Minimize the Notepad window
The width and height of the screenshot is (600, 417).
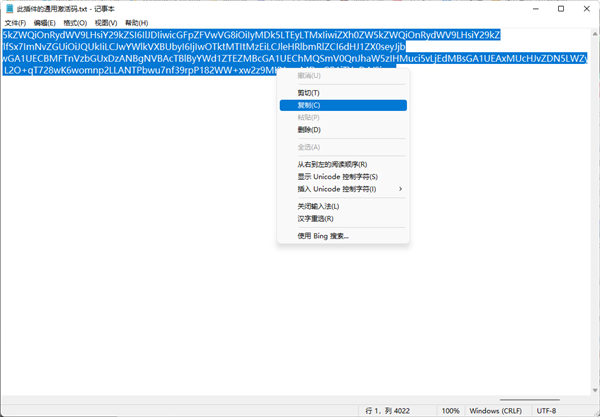pyautogui.click(x=536, y=8)
